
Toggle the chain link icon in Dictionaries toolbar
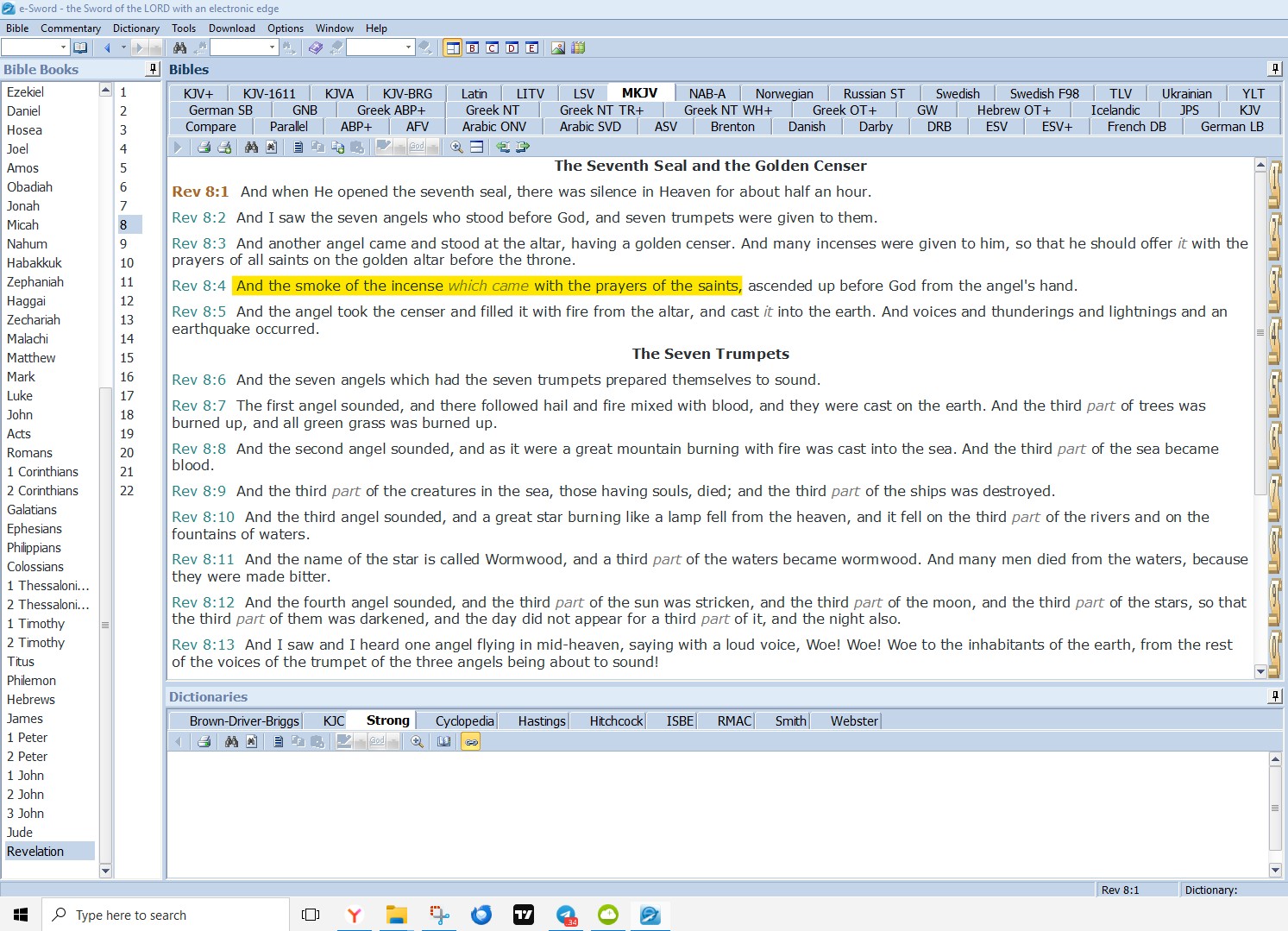471,742
